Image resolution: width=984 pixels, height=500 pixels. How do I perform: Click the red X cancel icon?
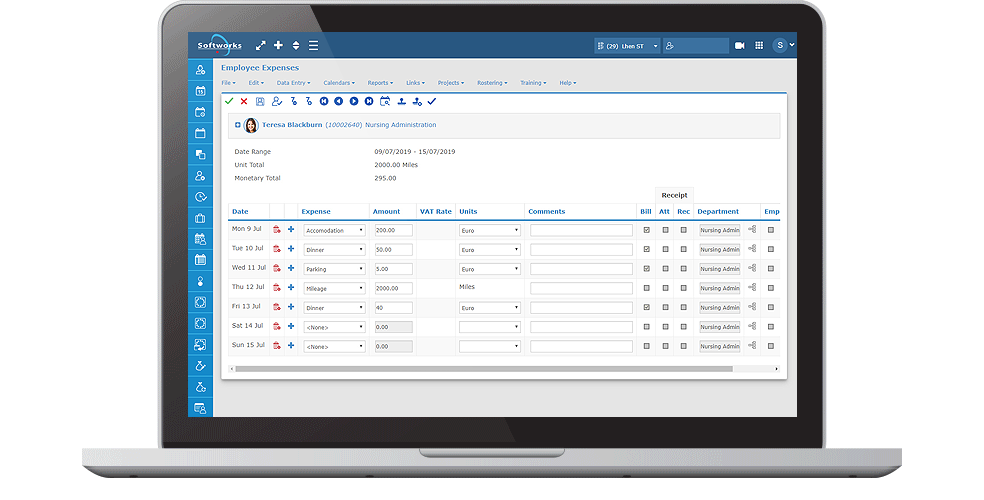pos(244,101)
